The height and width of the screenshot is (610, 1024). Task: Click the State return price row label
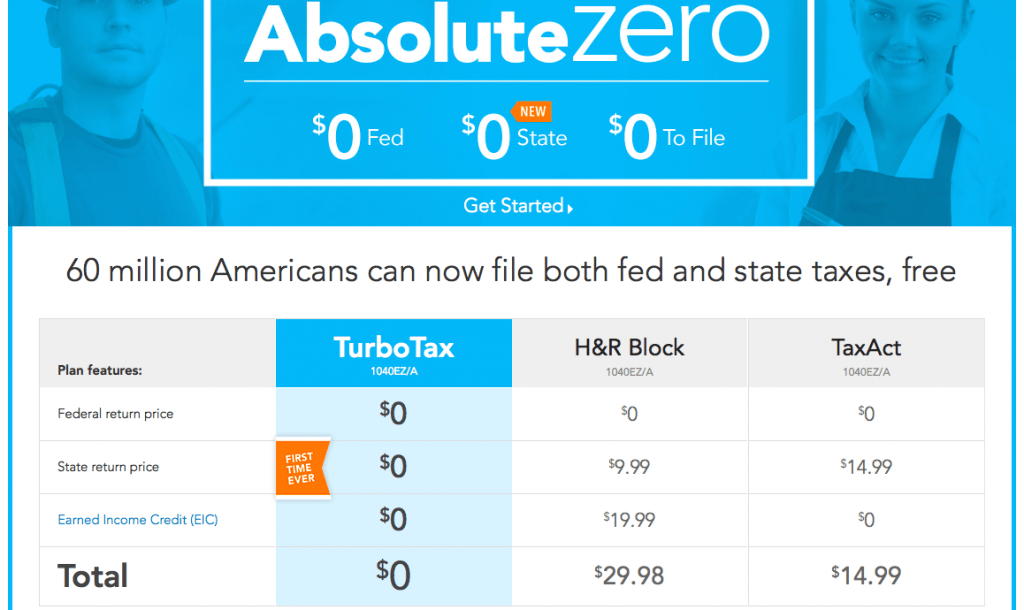pos(108,467)
